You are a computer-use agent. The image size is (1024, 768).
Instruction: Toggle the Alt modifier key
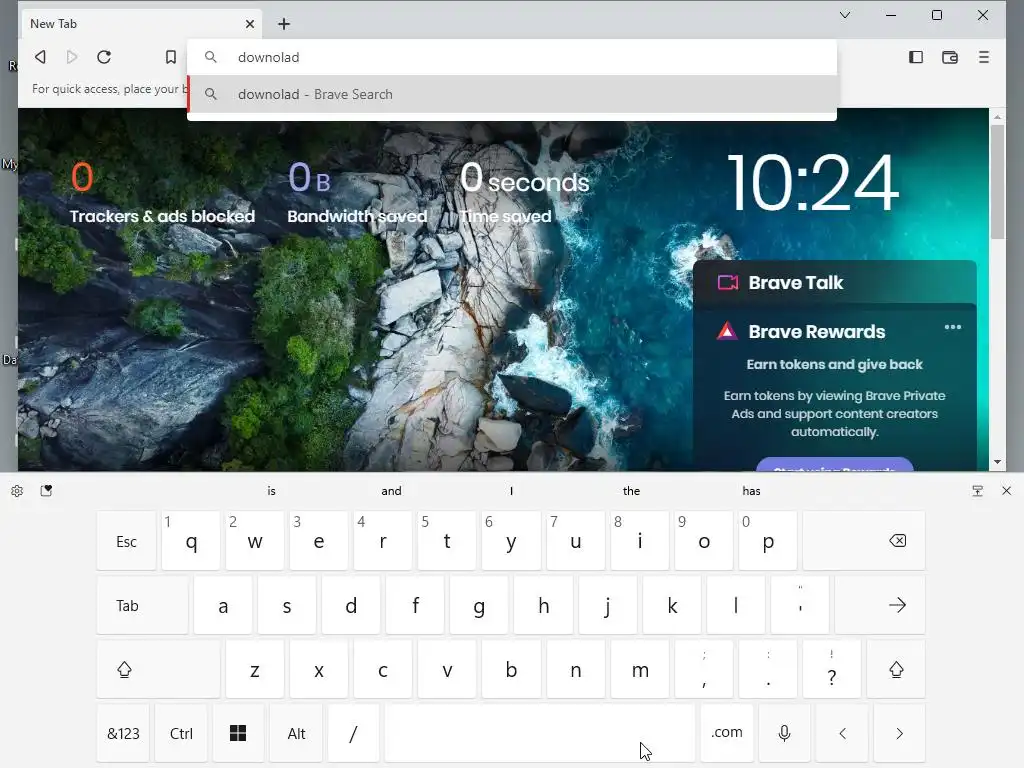tap(296, 733)
